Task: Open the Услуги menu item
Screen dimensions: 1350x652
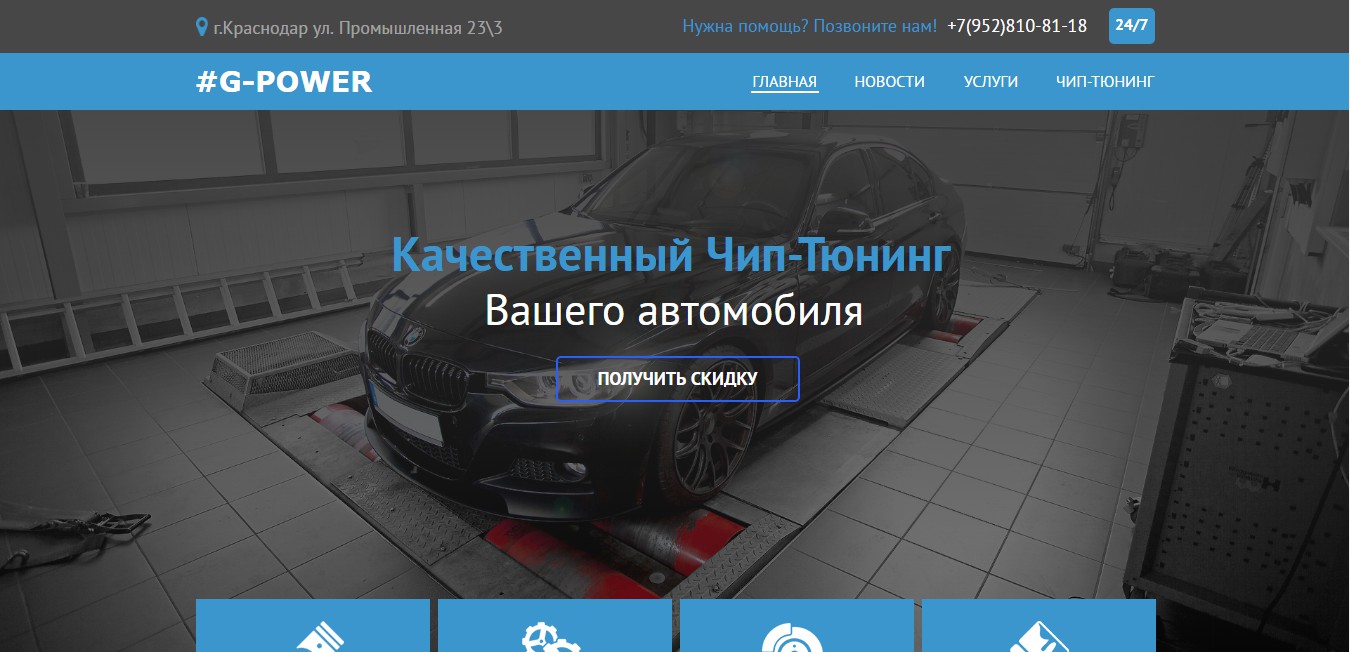Action: click(x=991, y=82)
